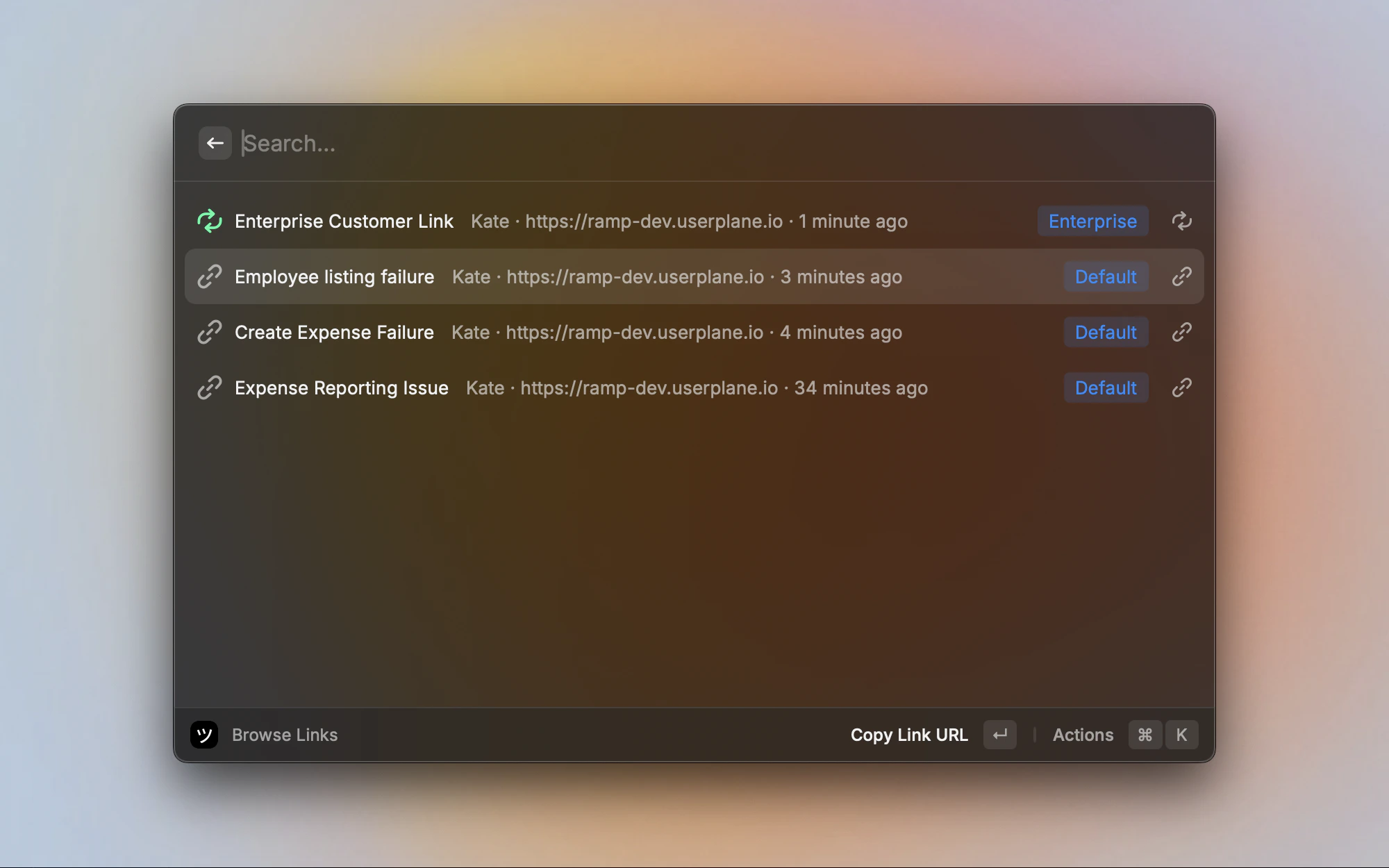Open the Actions menu

click(1083, 735)
